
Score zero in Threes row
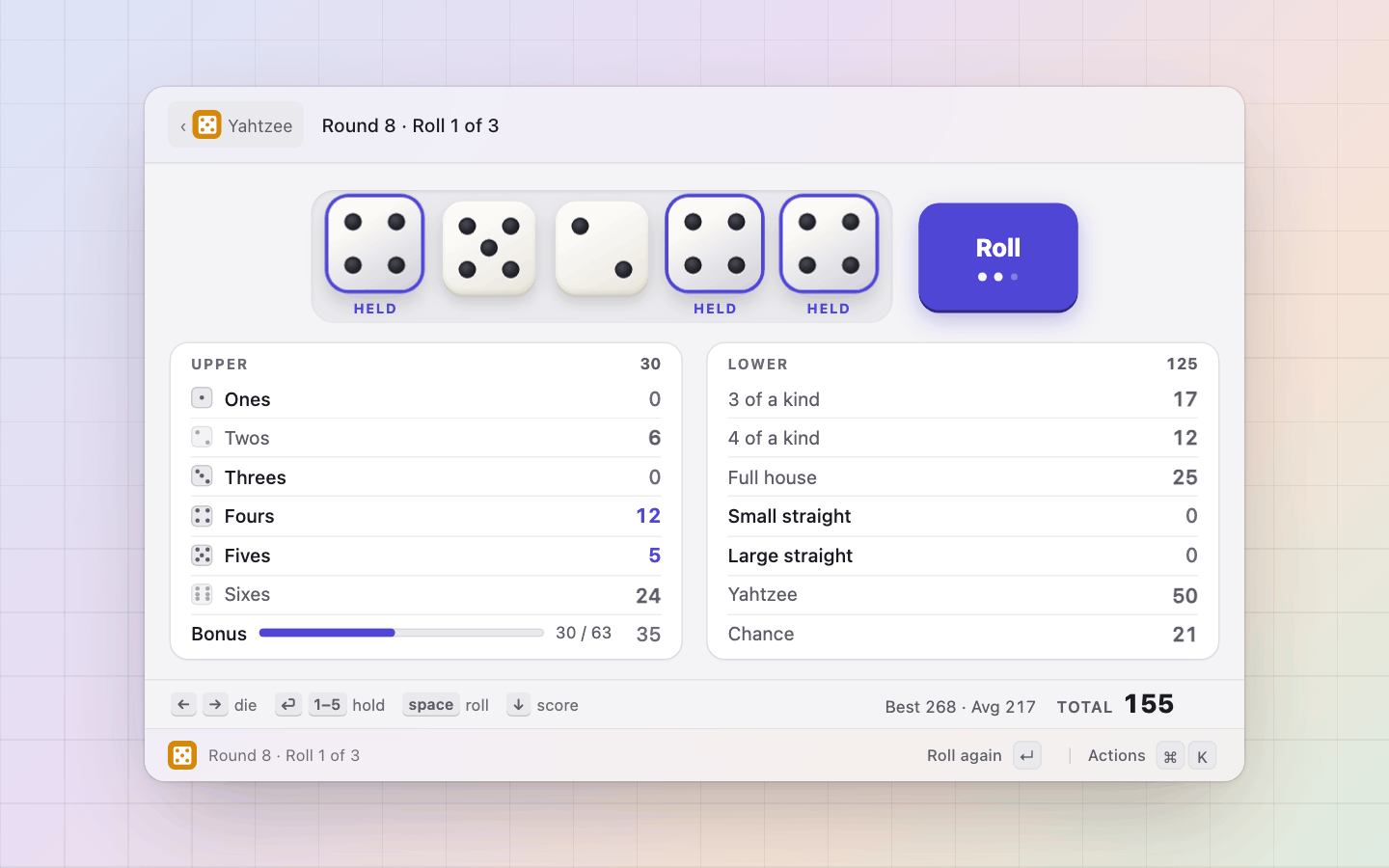[x=426, y=477]
